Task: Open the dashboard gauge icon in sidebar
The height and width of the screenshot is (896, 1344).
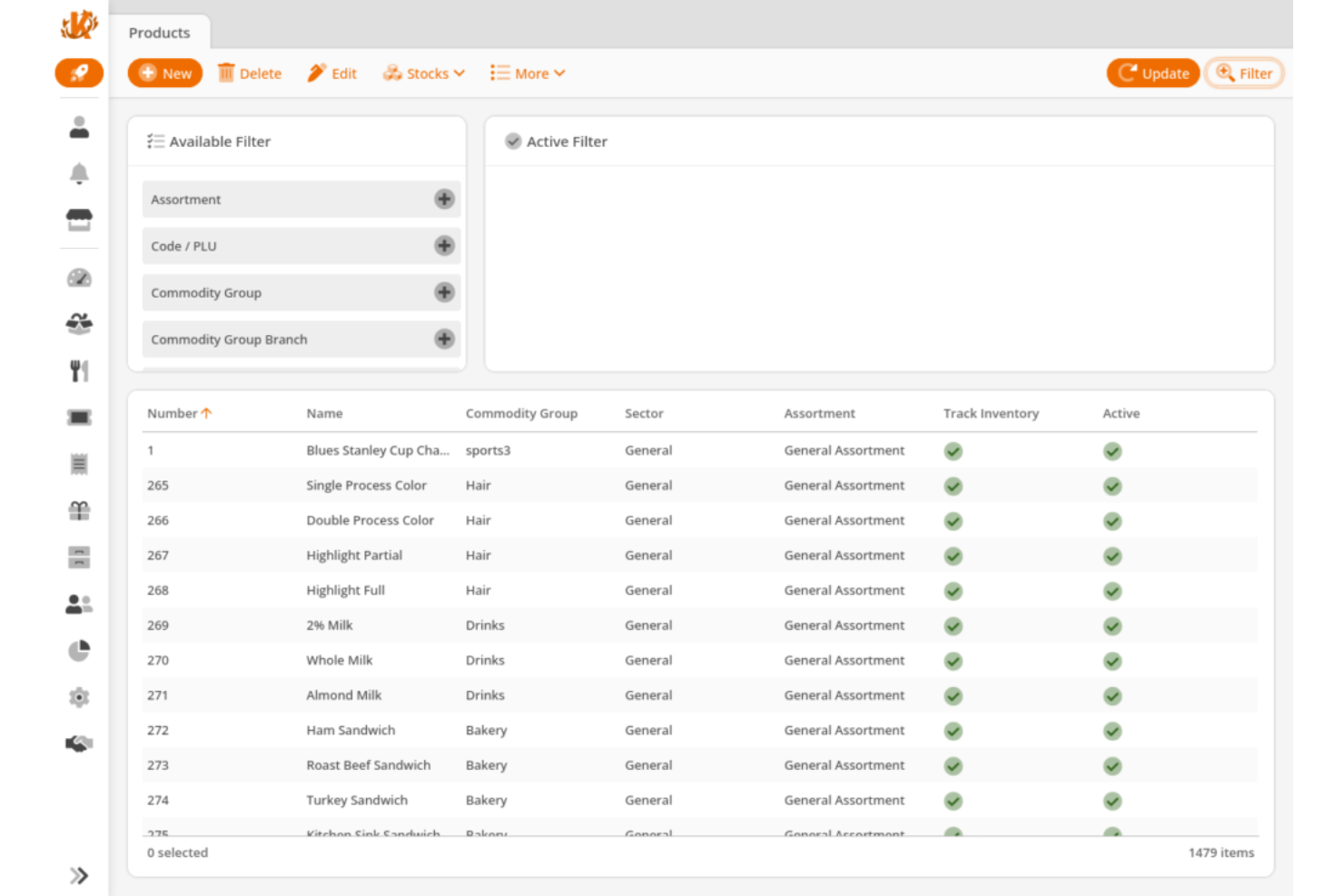Action: [79, 278]
